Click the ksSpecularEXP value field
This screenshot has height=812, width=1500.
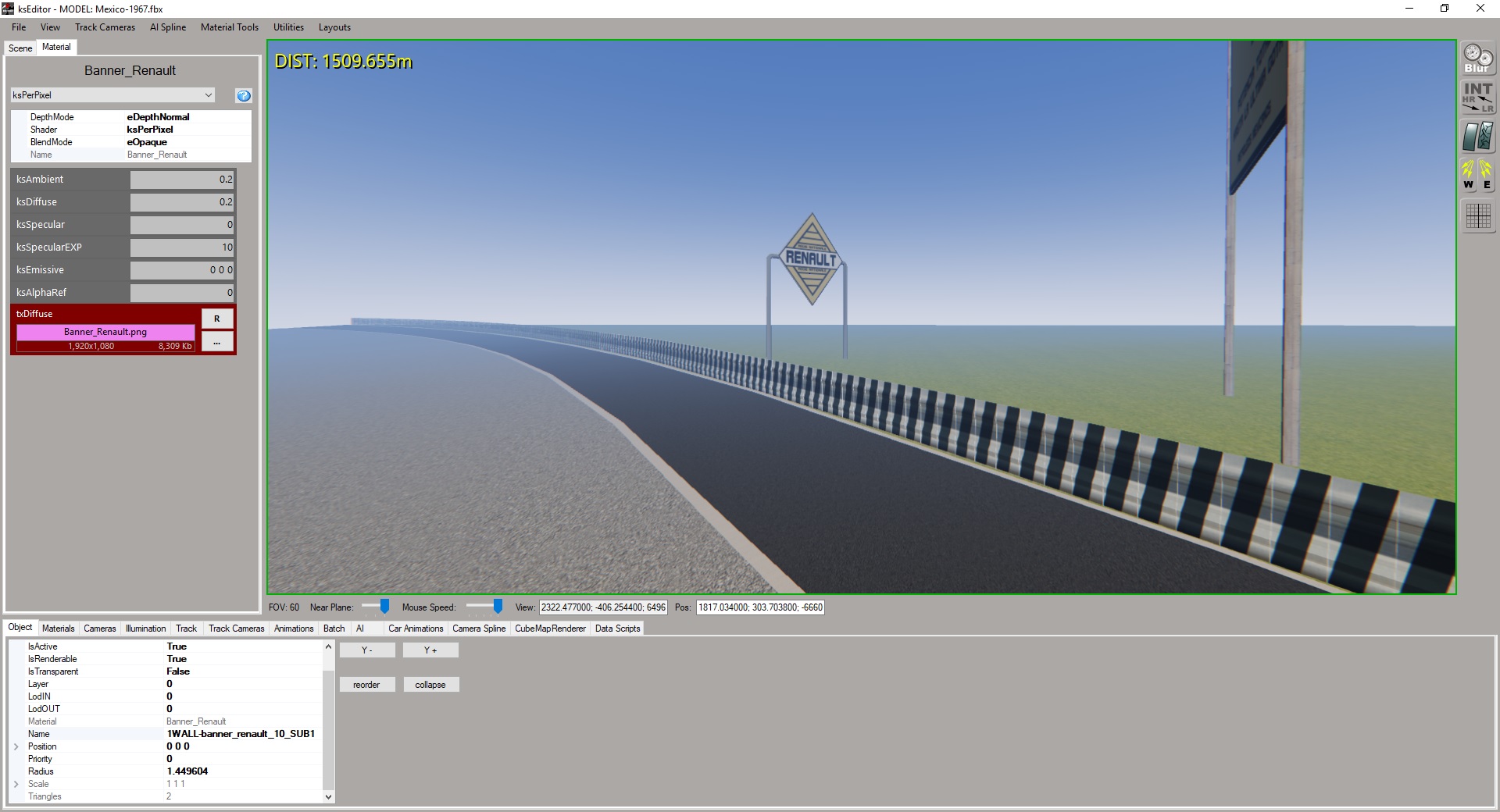click(182, 248)
